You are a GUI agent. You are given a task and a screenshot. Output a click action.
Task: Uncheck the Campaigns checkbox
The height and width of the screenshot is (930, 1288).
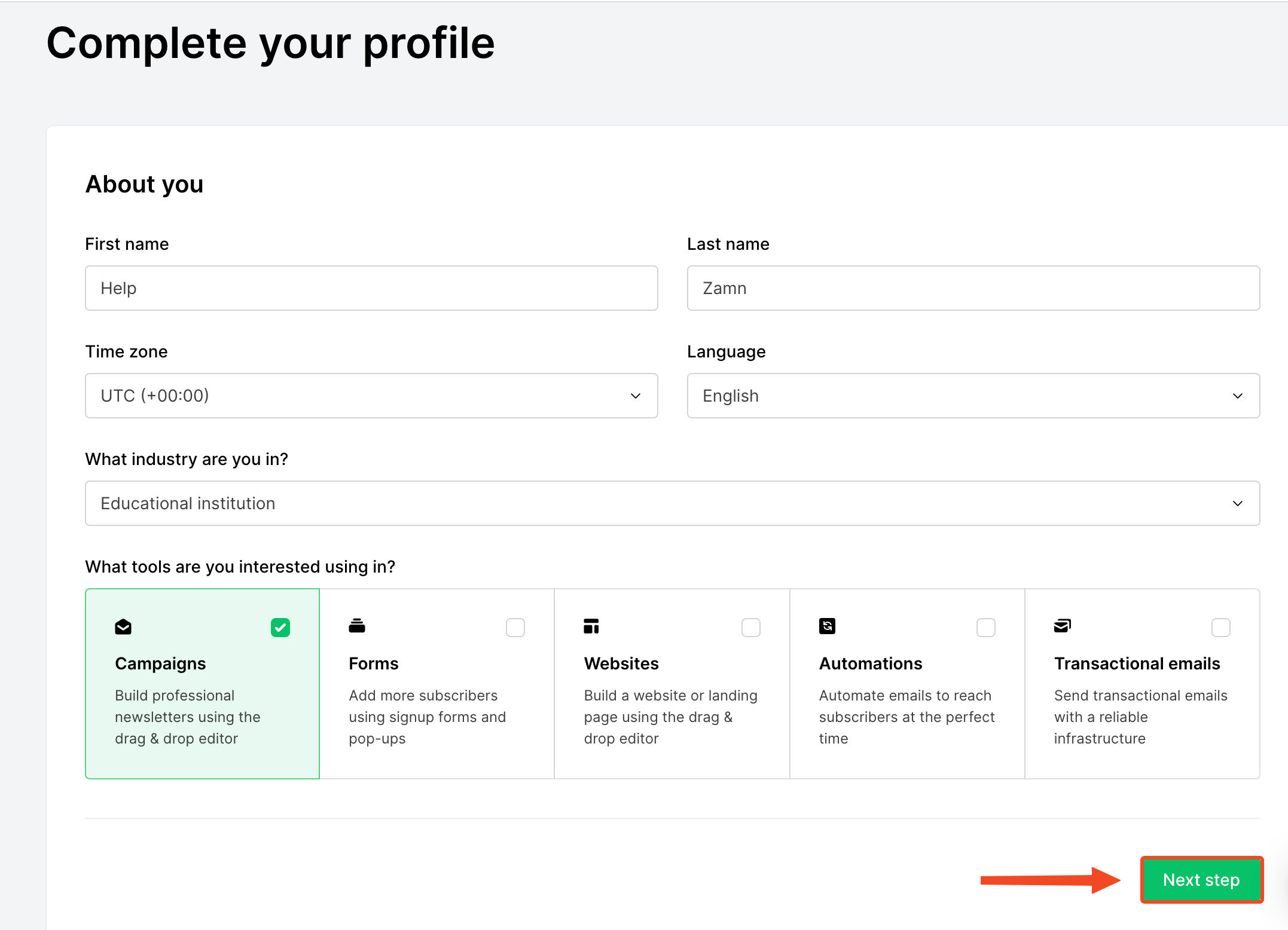pyautogui.click(x=280, y=628)
